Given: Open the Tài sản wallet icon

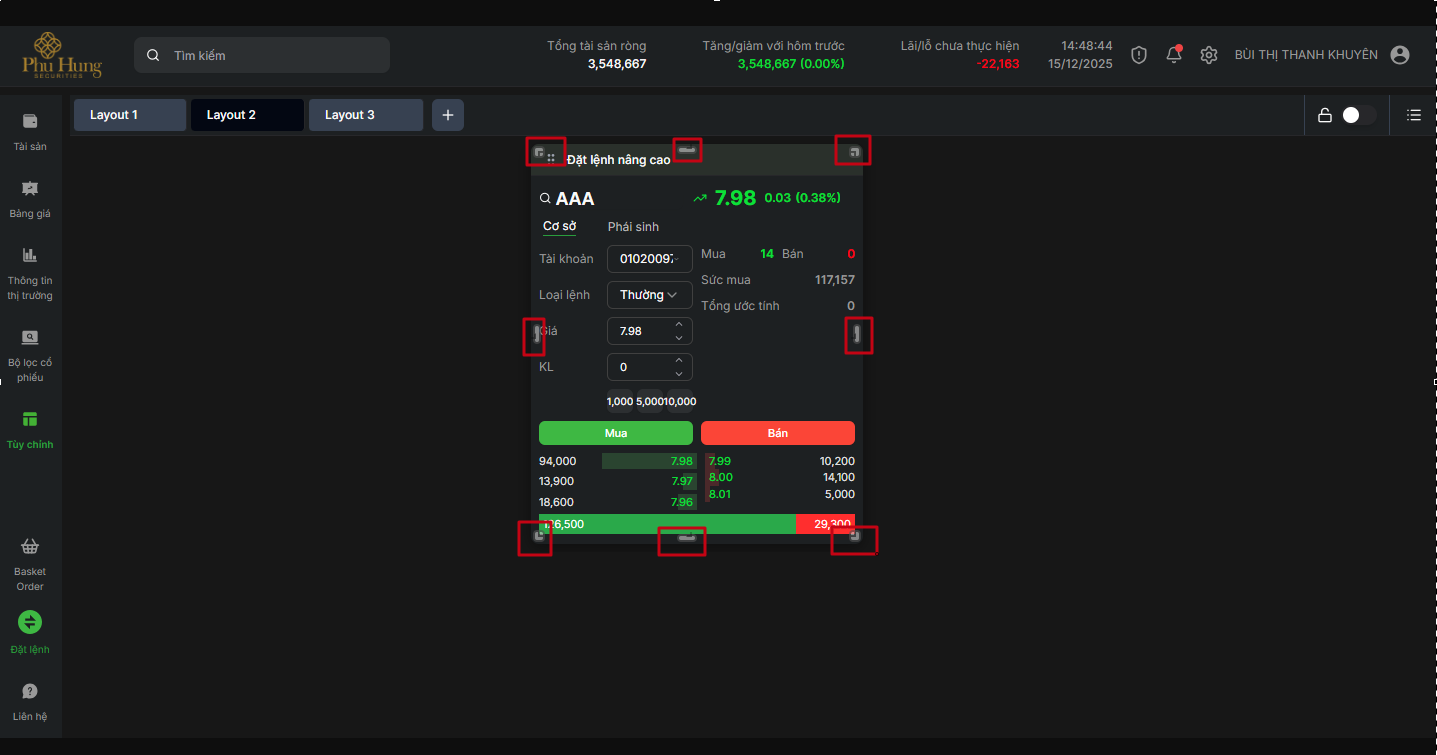Looking at the screenshot, I should tap(30, 122).
